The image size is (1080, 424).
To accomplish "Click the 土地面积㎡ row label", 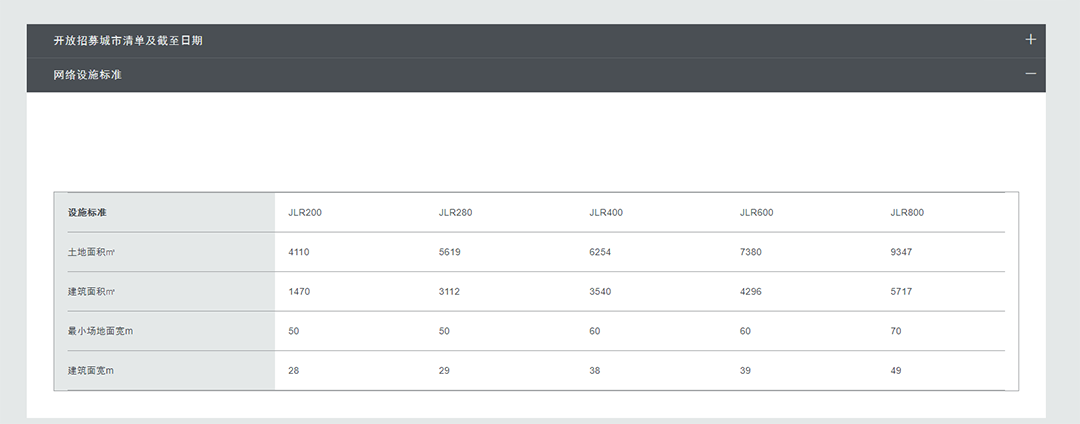I will 91,252.
